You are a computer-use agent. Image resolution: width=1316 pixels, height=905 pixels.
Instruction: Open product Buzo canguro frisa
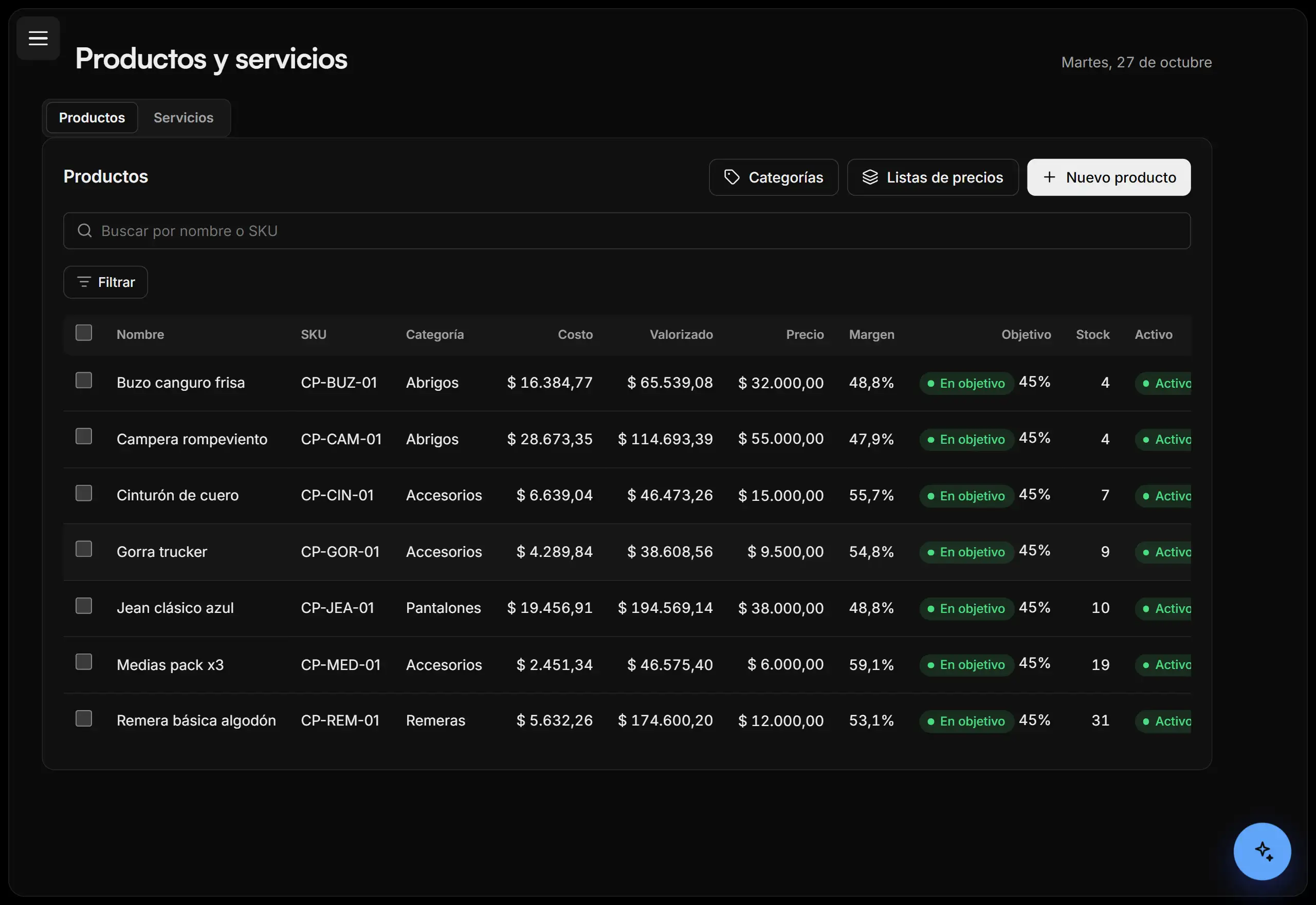181,383
